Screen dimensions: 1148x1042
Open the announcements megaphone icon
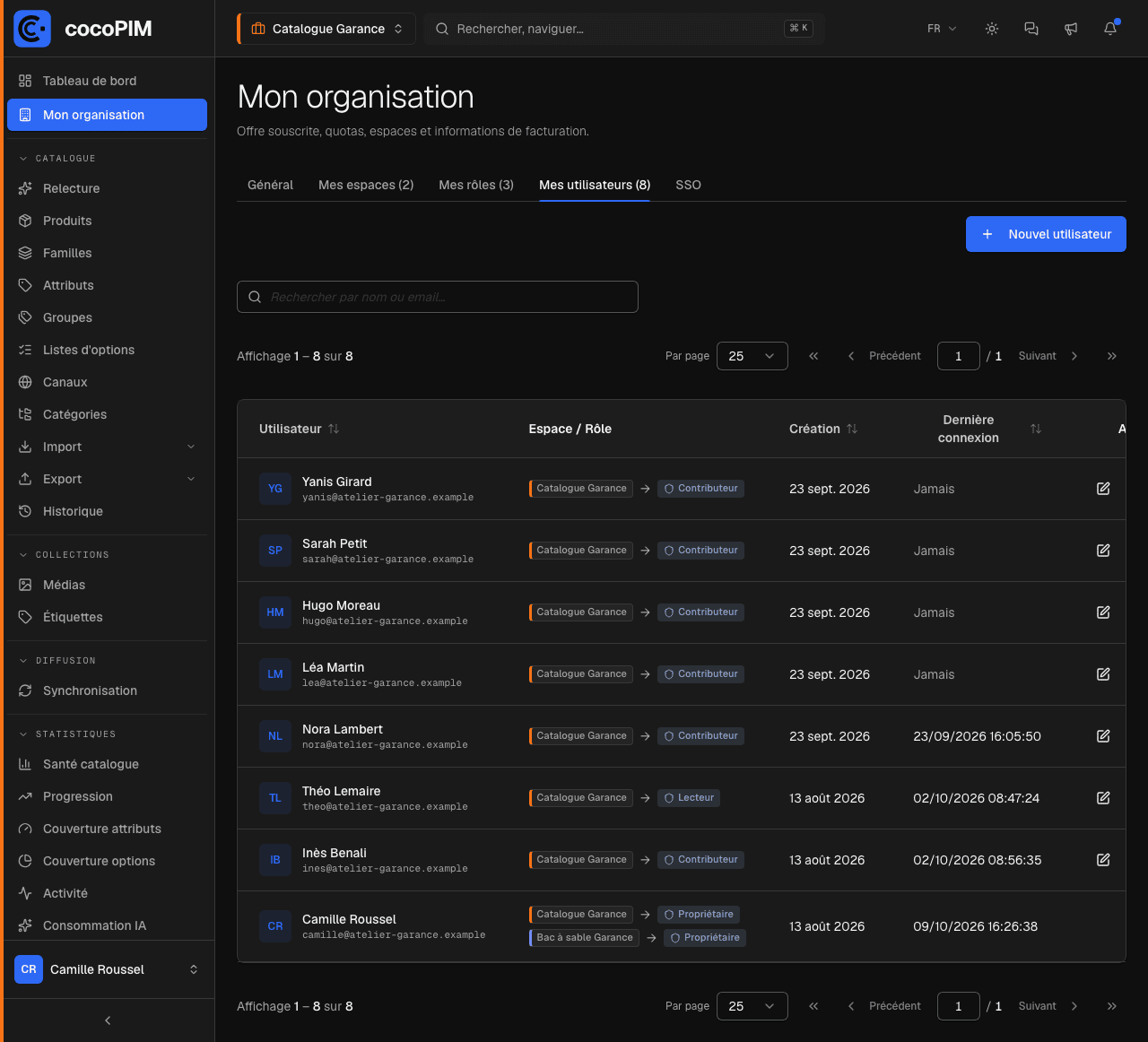point(1071,29)
